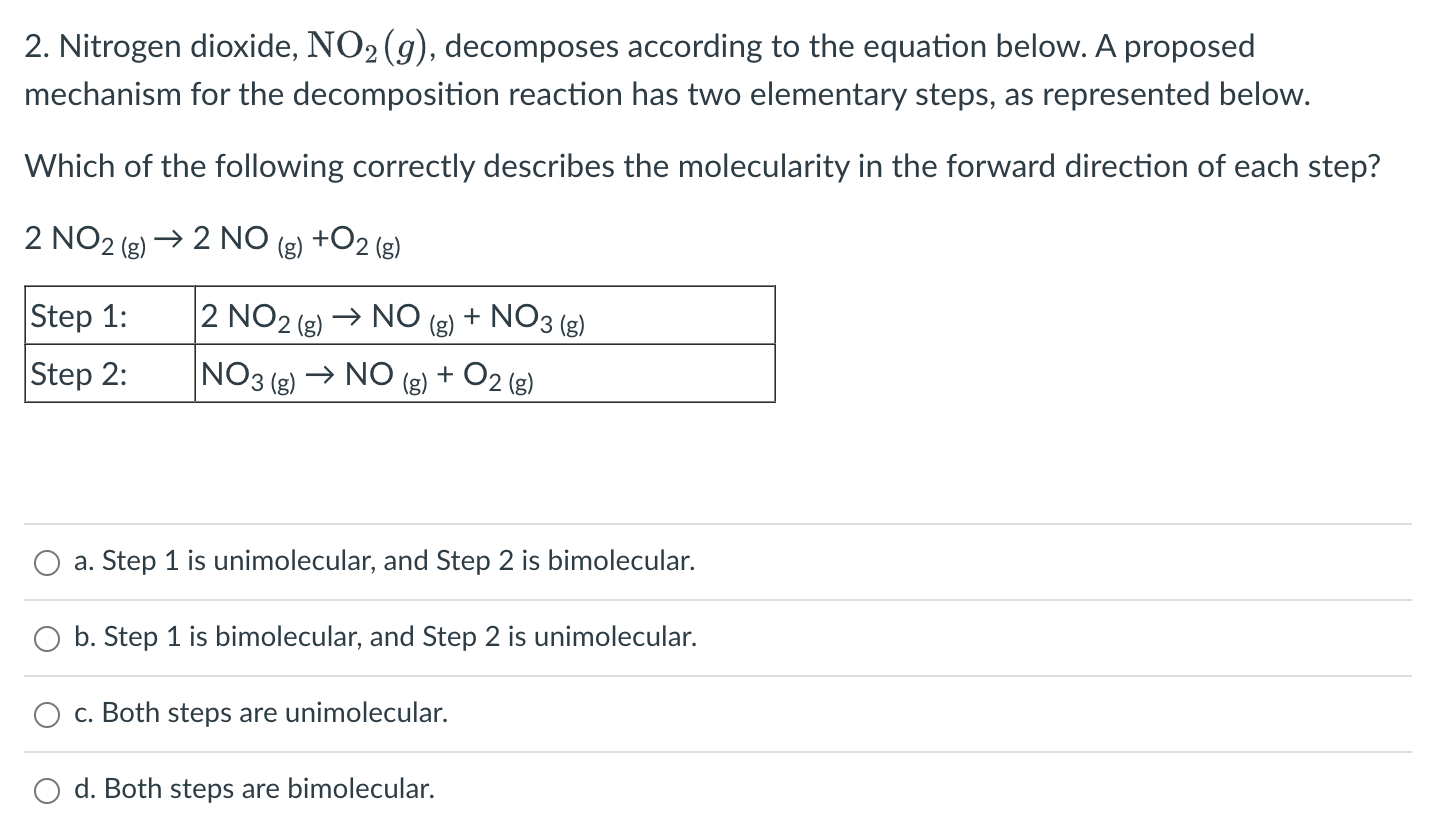The height and width of the screenshot is (836, 1438).
Task: Select radio button for answer b
Action: click(x=46, y=638)
